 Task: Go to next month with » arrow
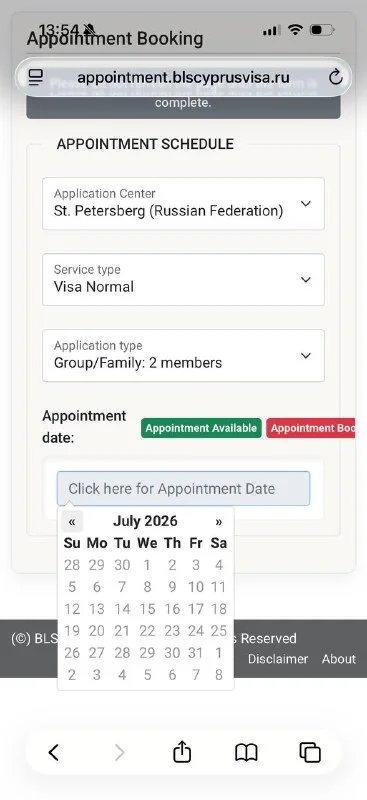[218, 521]
